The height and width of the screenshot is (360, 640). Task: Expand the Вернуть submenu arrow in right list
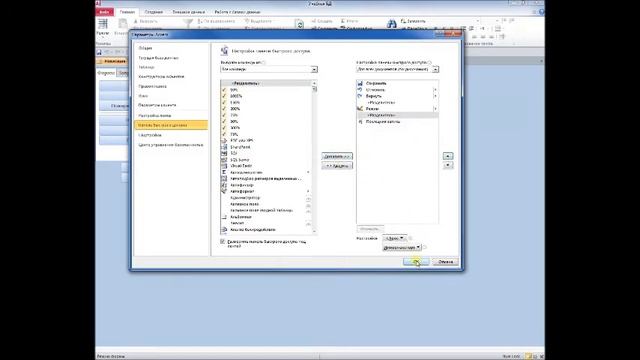435,96
